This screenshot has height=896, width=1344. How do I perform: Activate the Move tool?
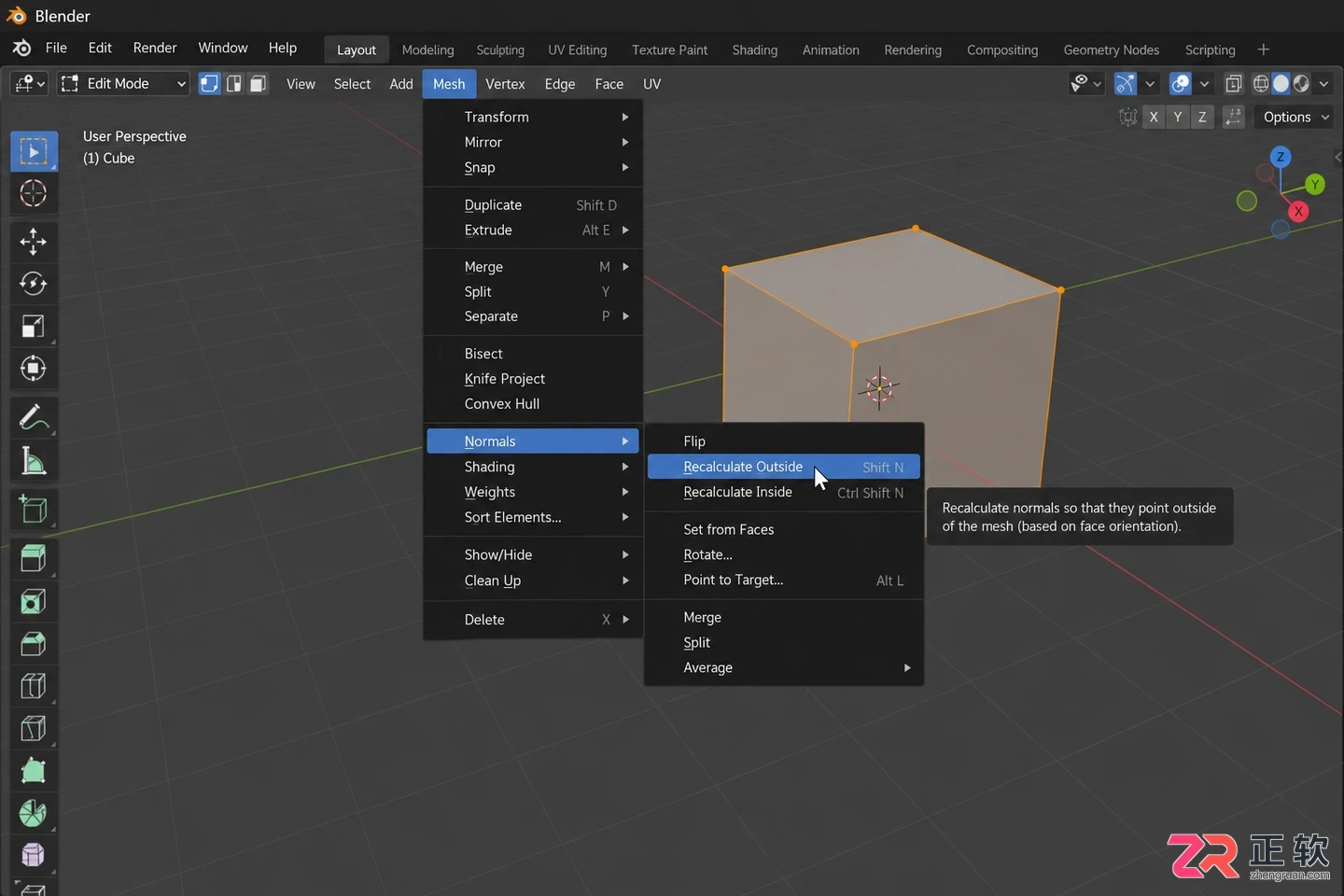click(34, 242)
